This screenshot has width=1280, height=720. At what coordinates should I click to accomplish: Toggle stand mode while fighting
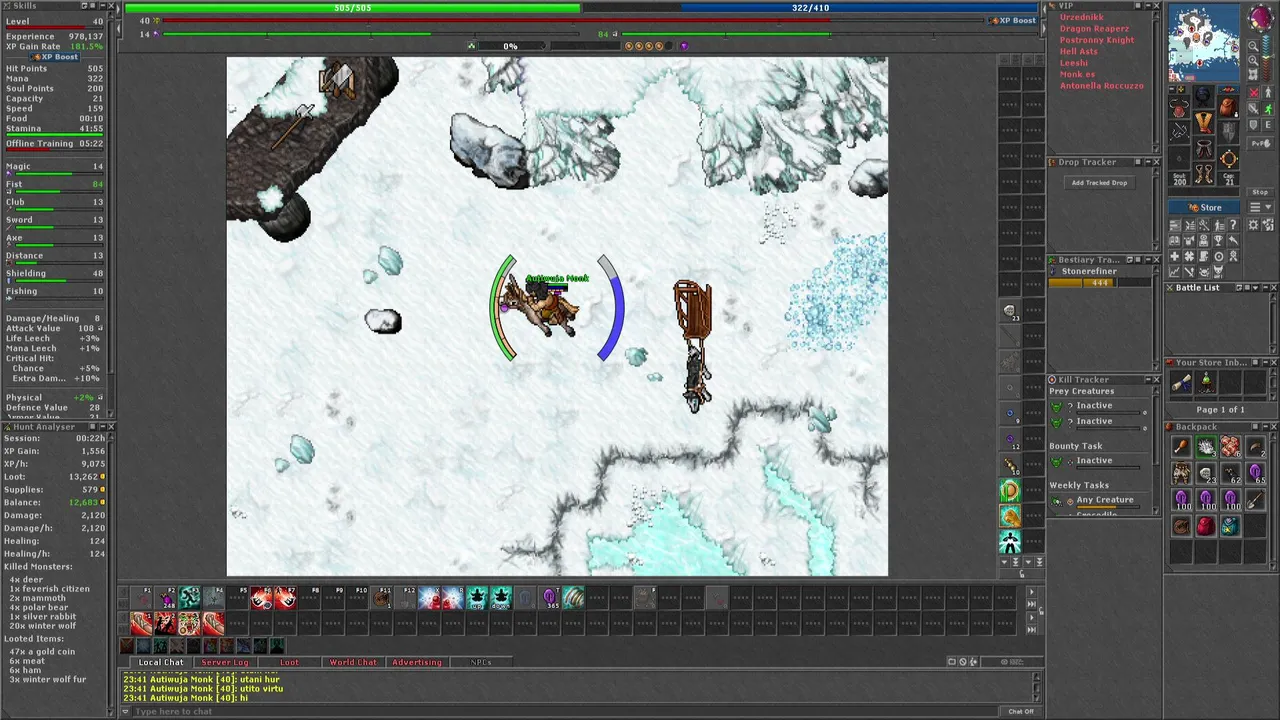pyautogui.click(x=1268, y=92)
